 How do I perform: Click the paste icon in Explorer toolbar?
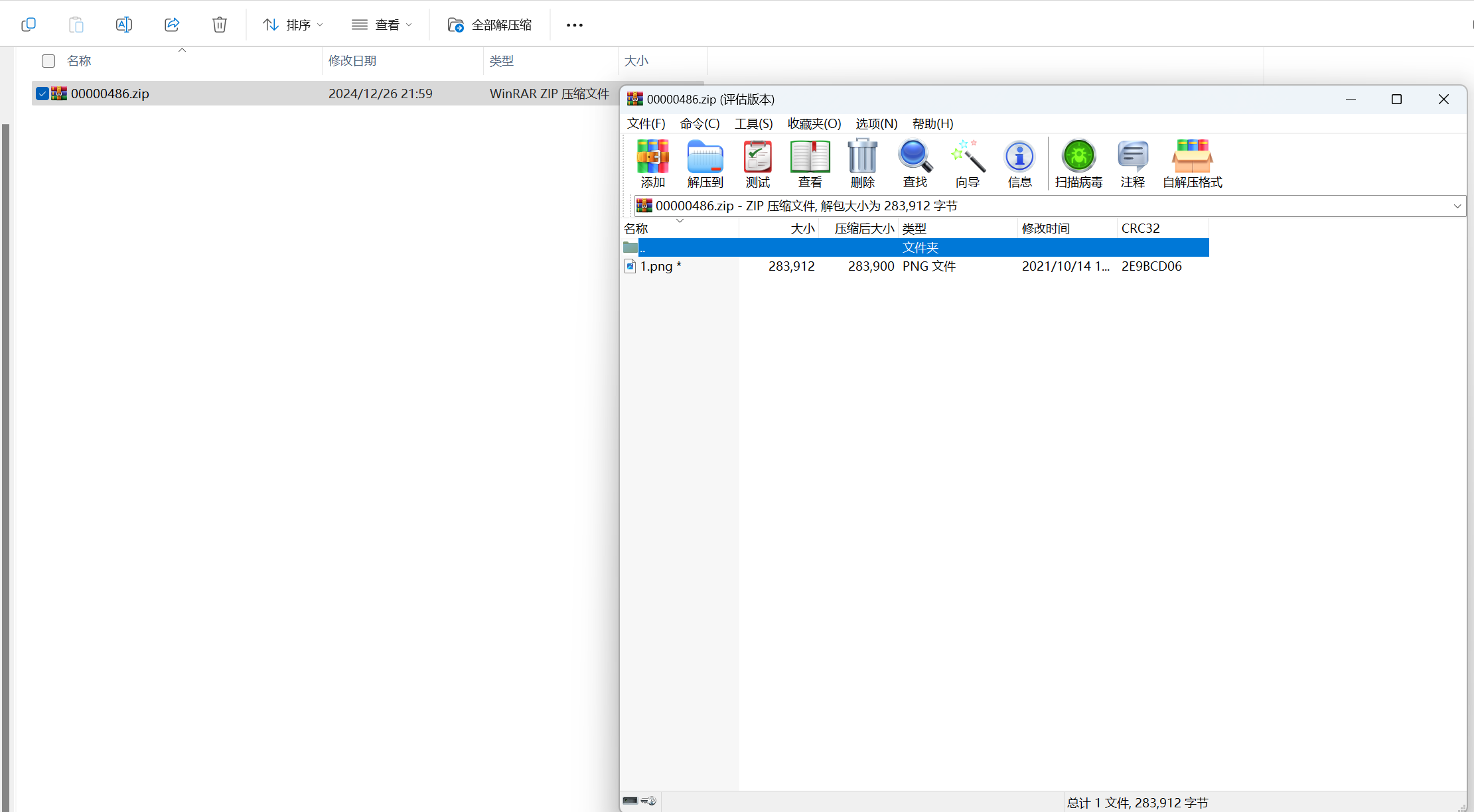[x=76, y=25]
